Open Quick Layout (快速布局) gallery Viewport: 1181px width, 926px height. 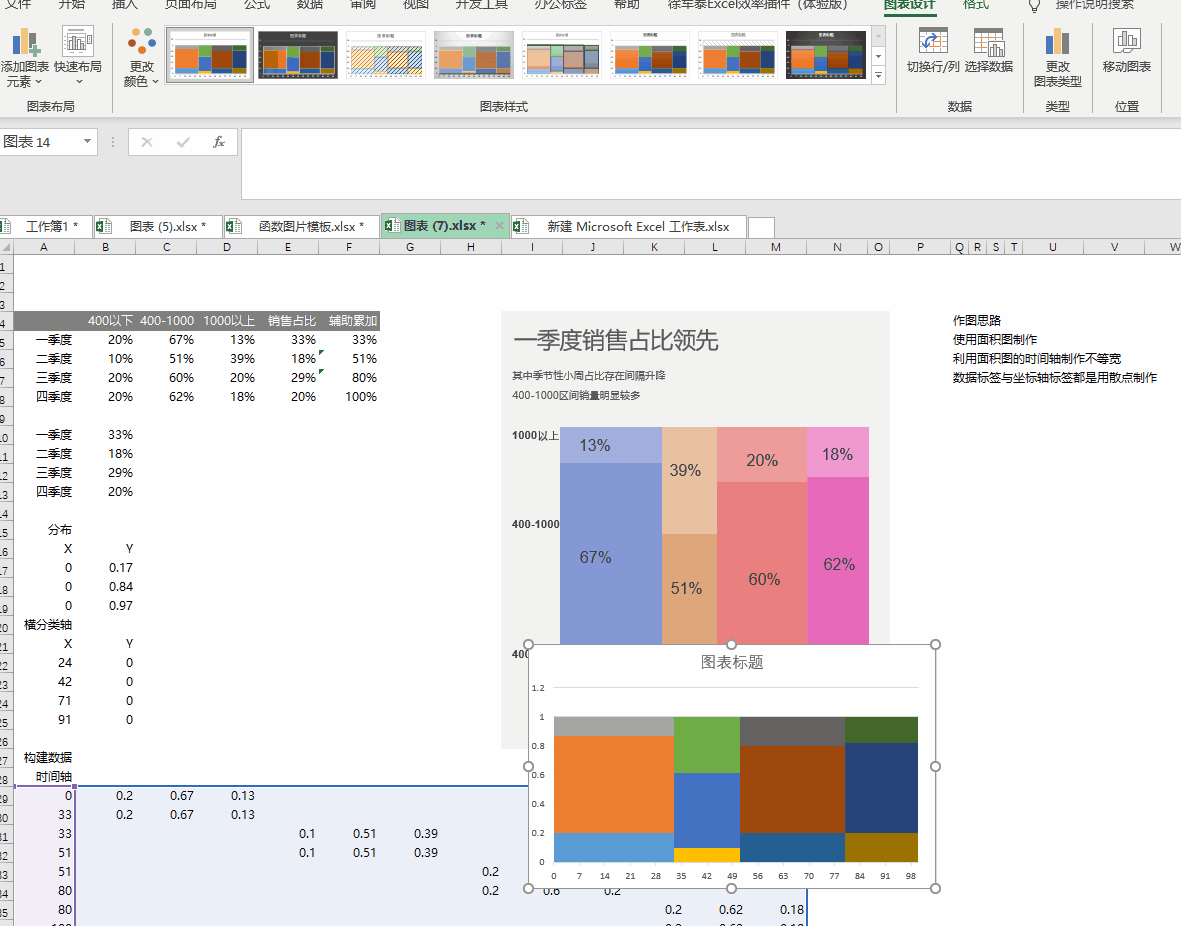point(78,57)
